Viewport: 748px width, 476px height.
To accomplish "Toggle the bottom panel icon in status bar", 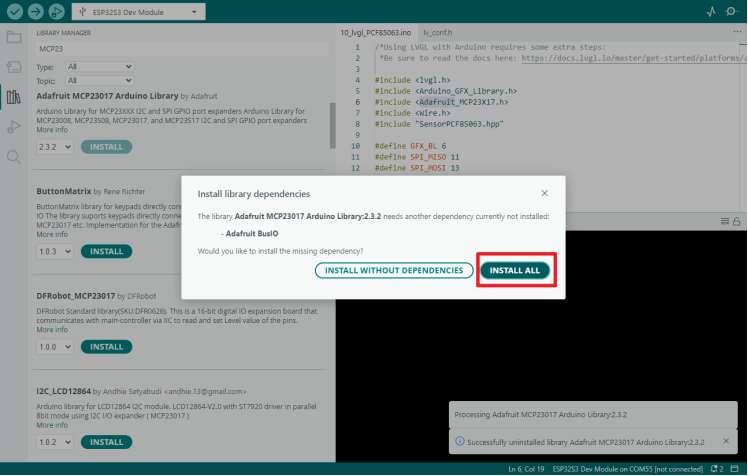I will click(738, 468).
